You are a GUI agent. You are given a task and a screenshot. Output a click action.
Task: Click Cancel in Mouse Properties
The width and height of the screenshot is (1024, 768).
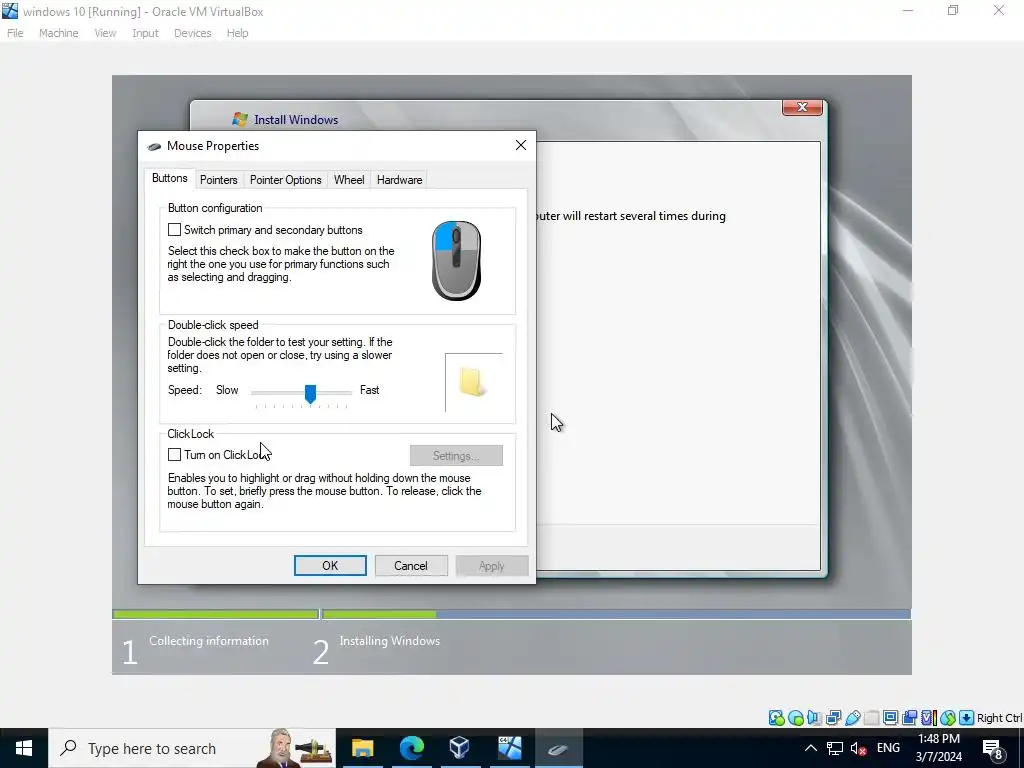point(411,566)
